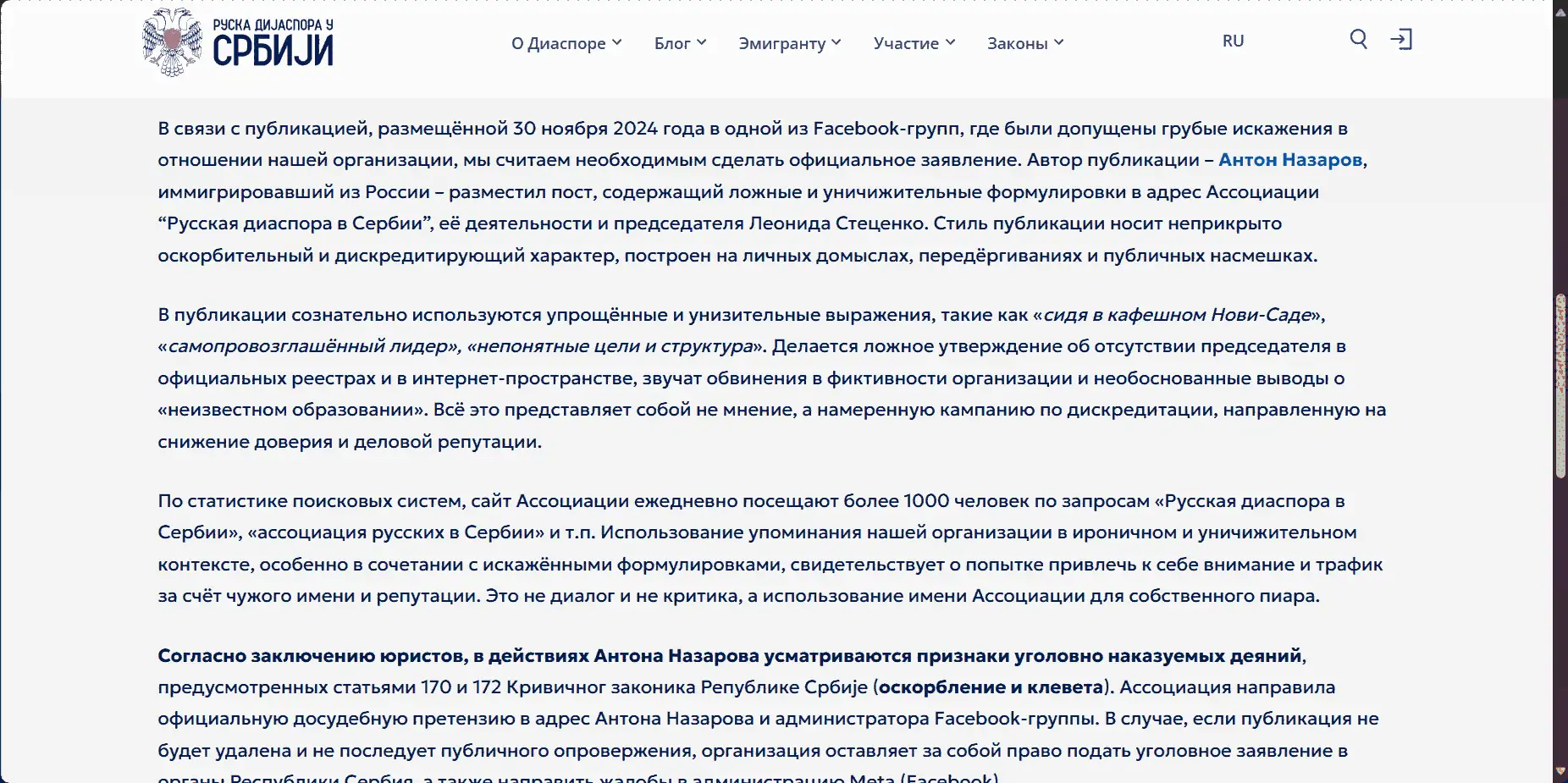
Task: Open the Эмигранту menu item
Action: (x=781, y=43)
